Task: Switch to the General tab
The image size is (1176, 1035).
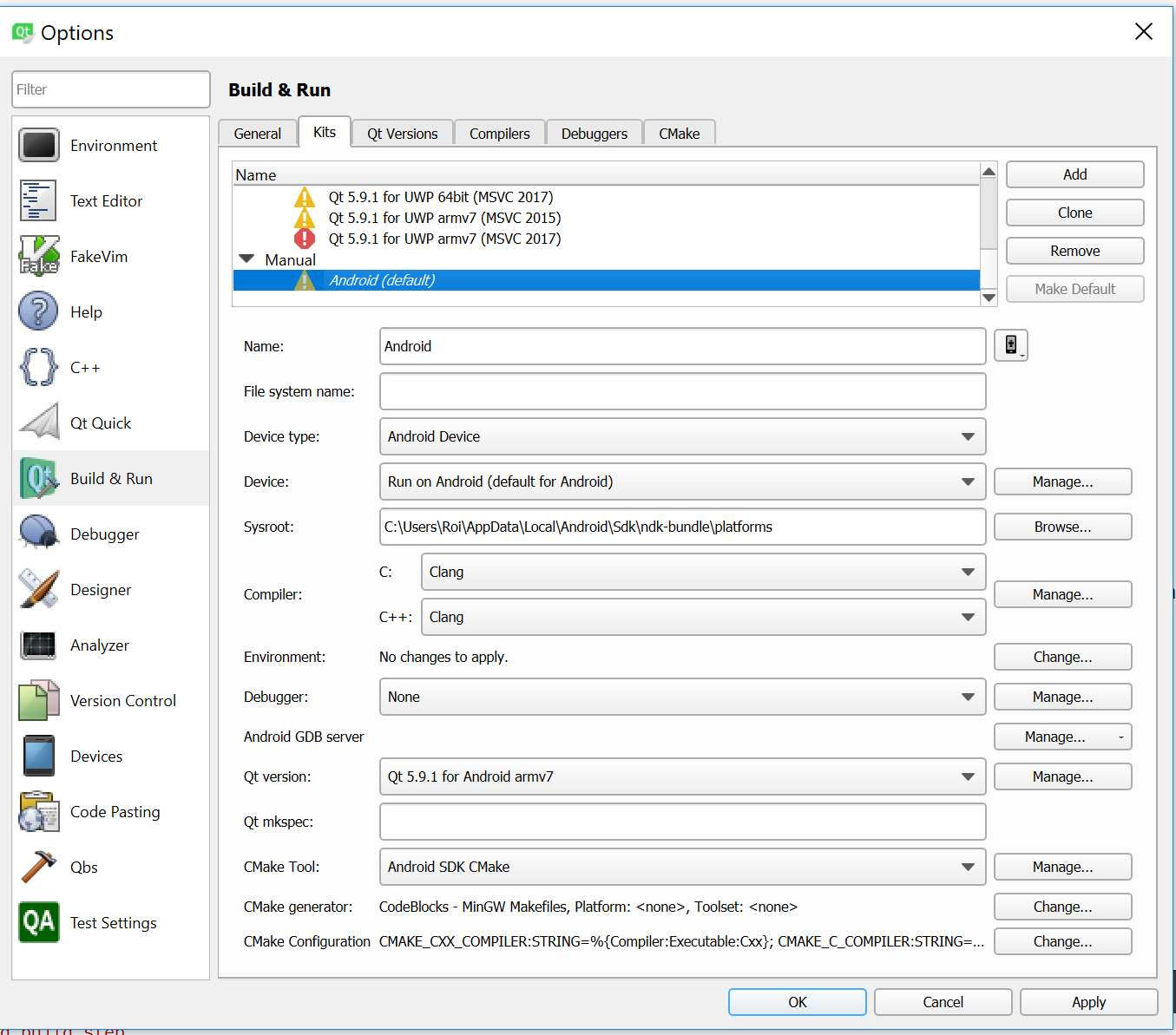Action: 258,134
